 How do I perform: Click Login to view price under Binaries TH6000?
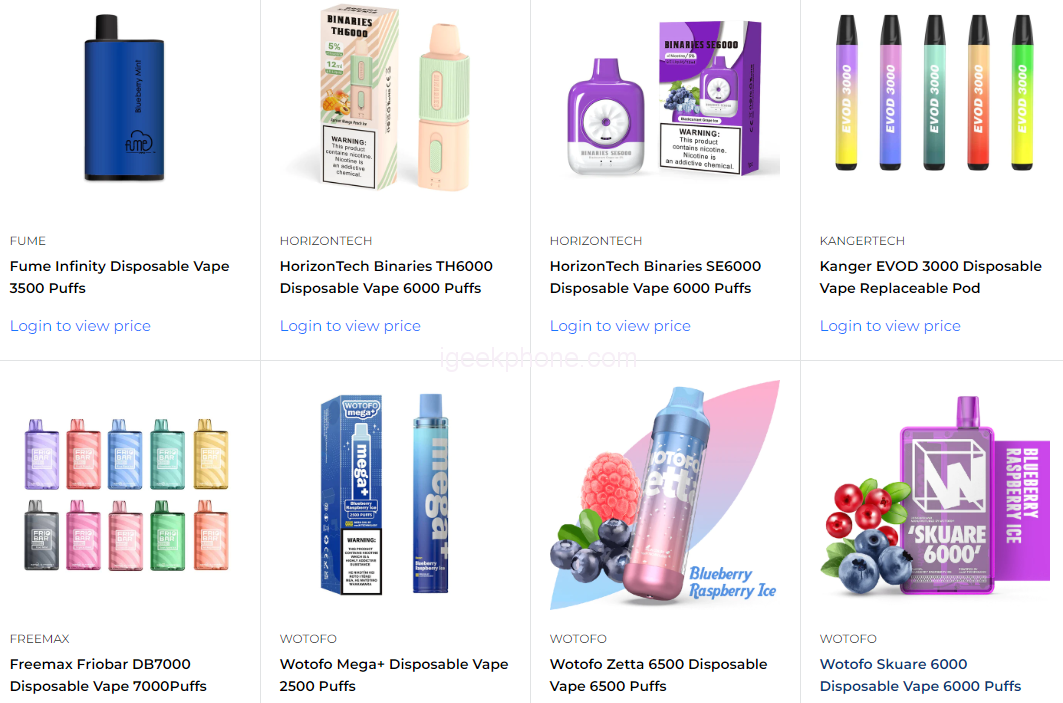350,326
